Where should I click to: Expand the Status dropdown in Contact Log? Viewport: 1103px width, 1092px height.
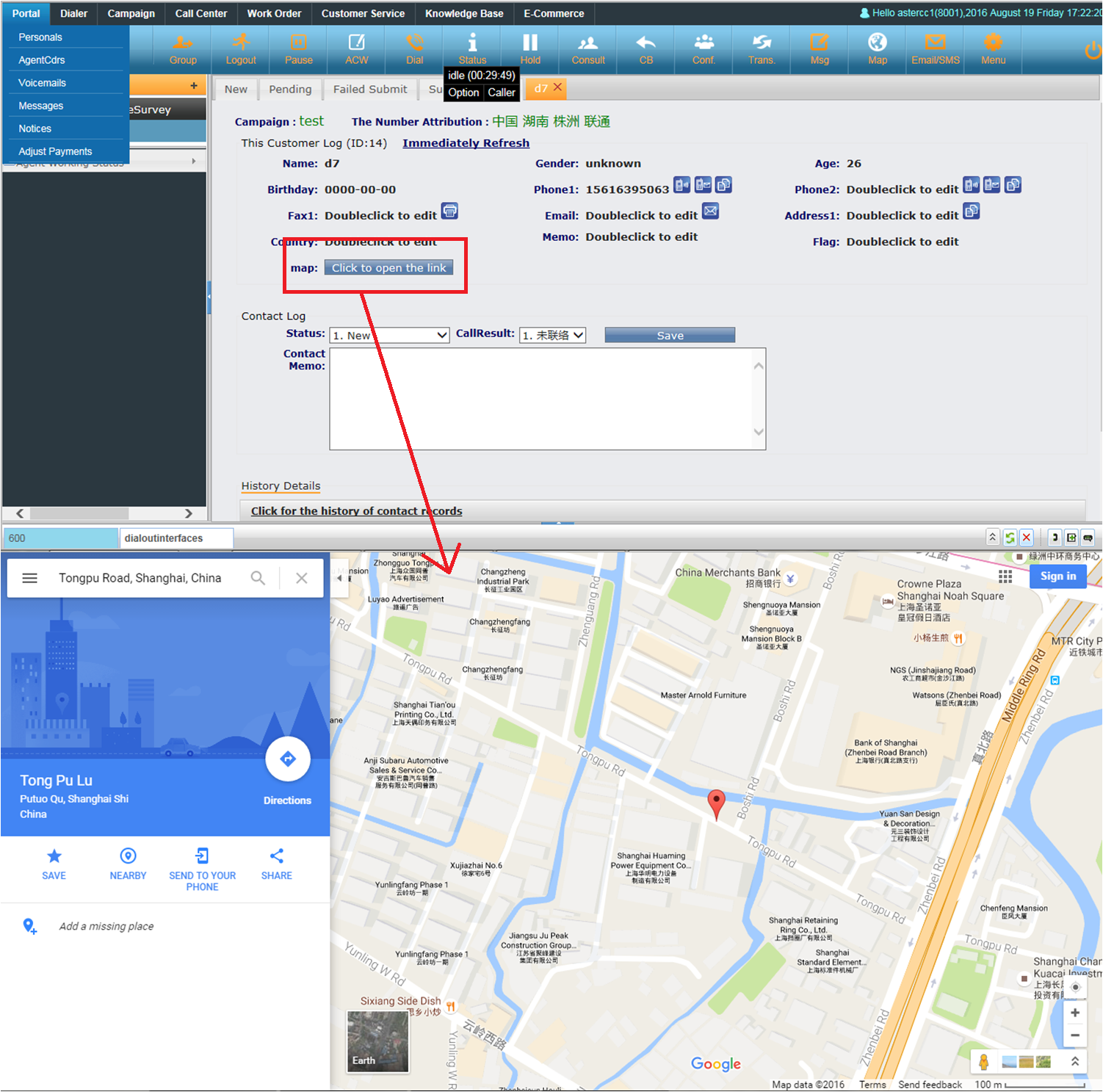coord(389,335)
